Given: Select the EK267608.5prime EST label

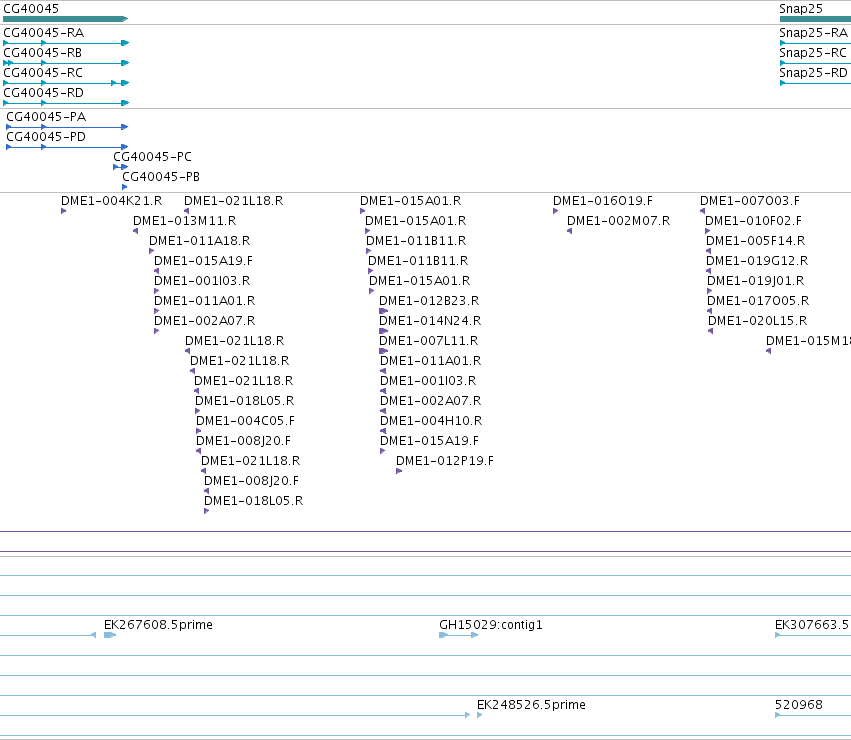Looking at the screenshot, I should (x=158, y=625).
